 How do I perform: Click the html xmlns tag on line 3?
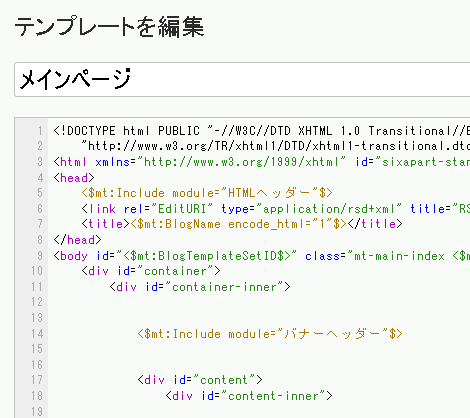click(x=261, y=162)
